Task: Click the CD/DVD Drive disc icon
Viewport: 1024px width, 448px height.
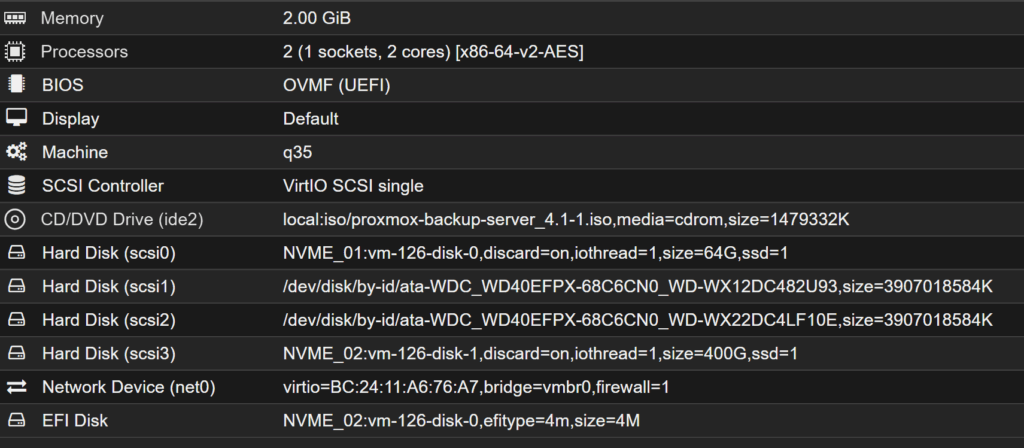Action: tap(15, 219)
